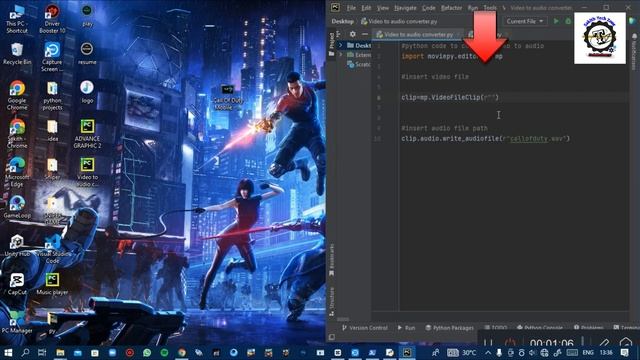Open CapCut desktop icon
The height and width of the screenshot is (360, 640).
pos(17,284)
